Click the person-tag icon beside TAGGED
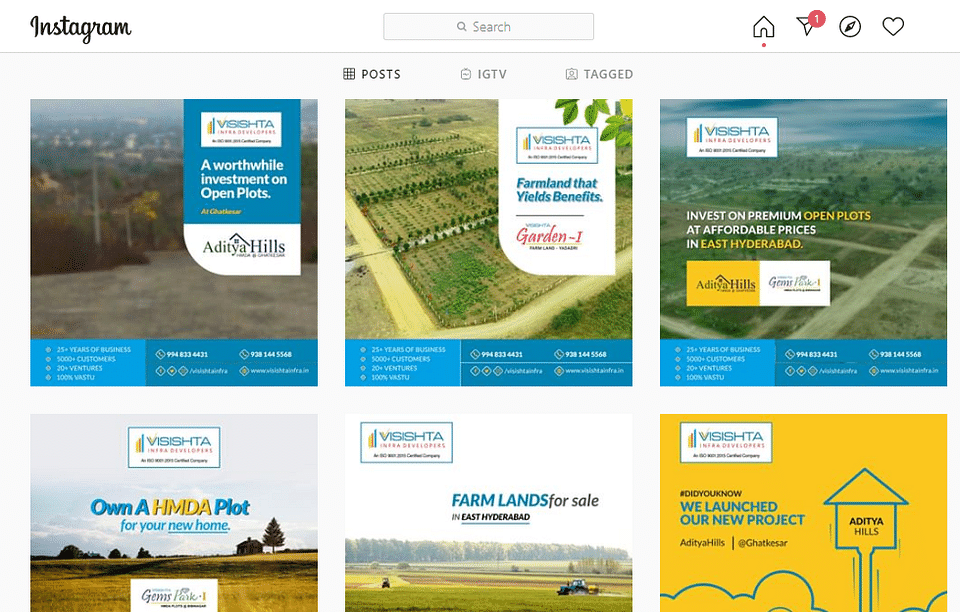This screenshot has width=960, height=612. point(571,74)
